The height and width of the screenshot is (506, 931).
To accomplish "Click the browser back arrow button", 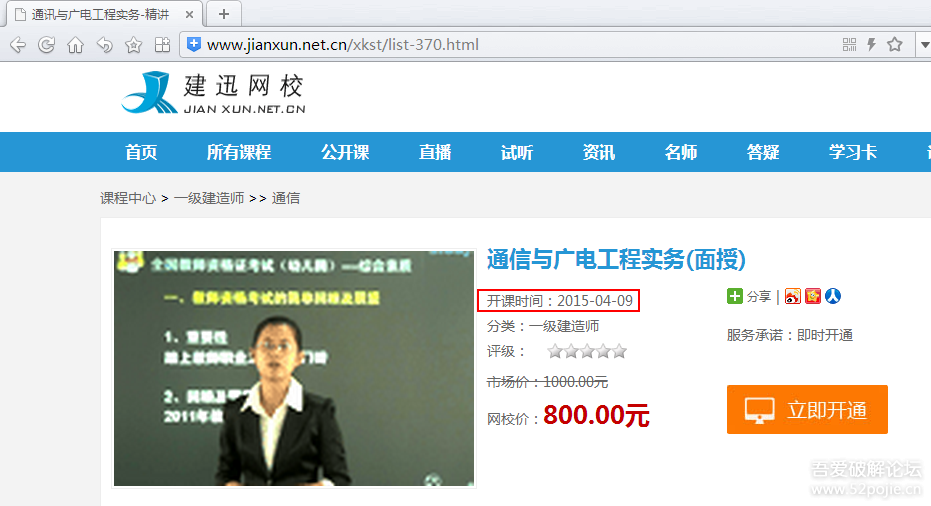I will [x=17, y=45].
